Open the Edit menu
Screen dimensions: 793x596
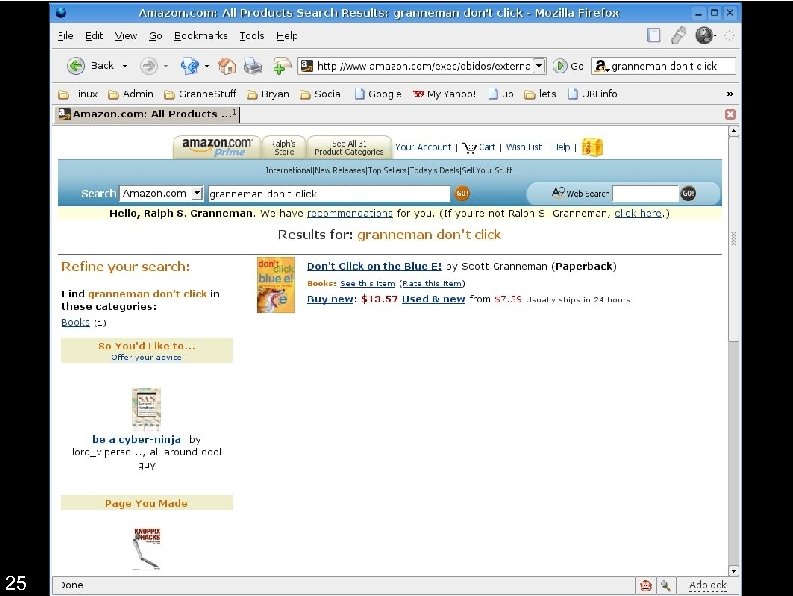coord(94,36)
